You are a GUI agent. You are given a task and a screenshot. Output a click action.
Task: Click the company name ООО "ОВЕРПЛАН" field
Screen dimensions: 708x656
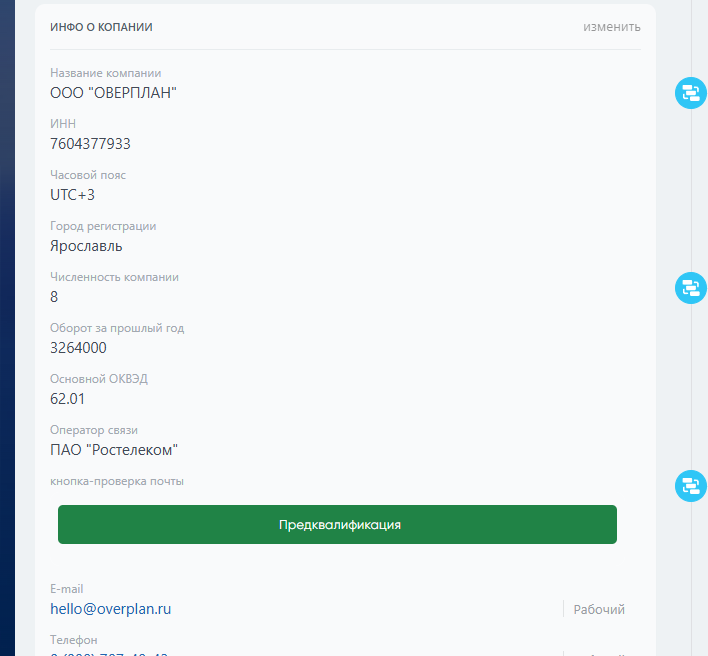click(113, 93)
